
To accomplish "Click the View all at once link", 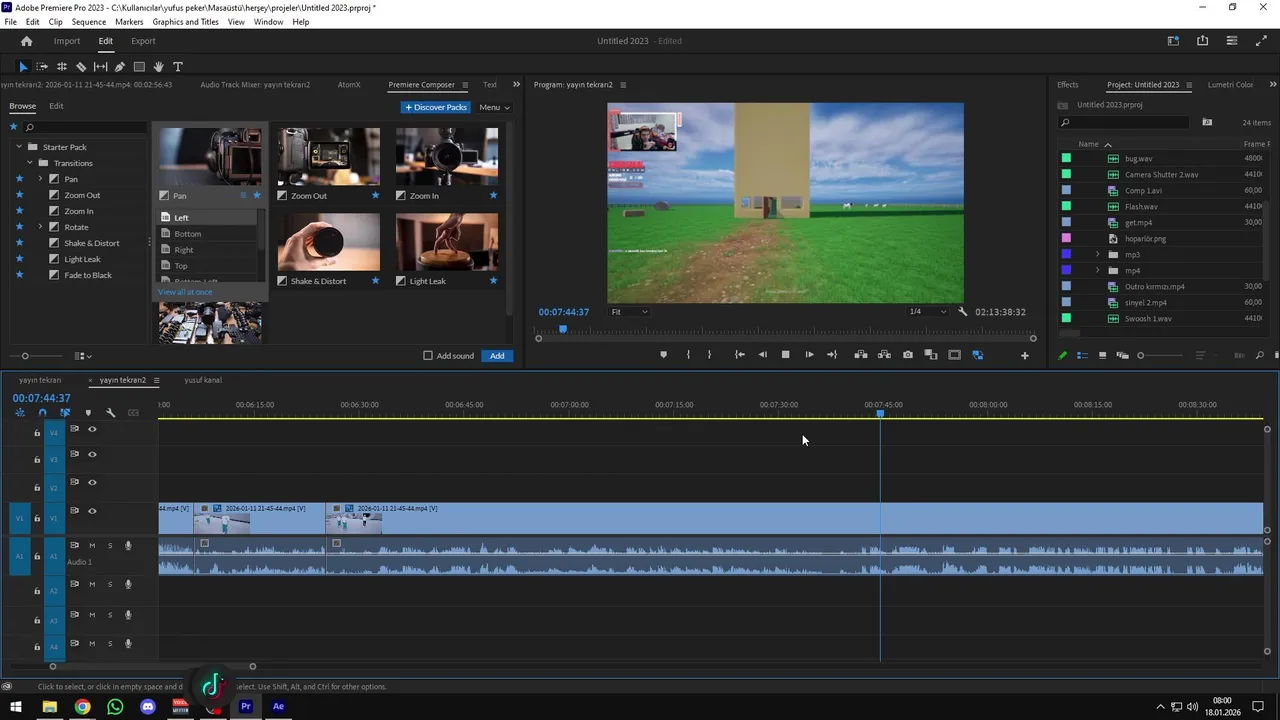I will (x=185, y=292).
